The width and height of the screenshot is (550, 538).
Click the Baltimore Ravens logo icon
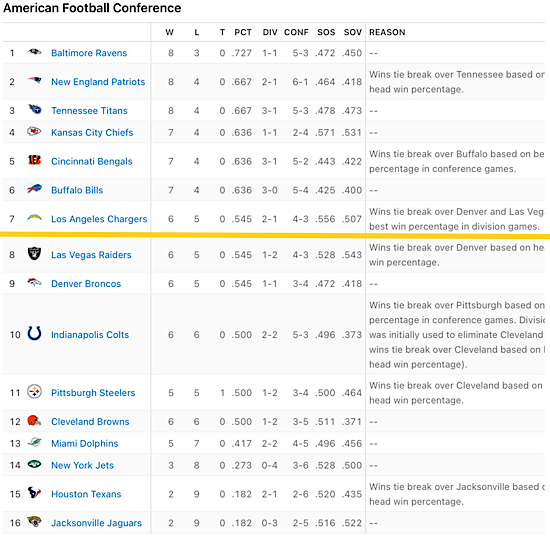pyautogui.click(x=34, y=52)
